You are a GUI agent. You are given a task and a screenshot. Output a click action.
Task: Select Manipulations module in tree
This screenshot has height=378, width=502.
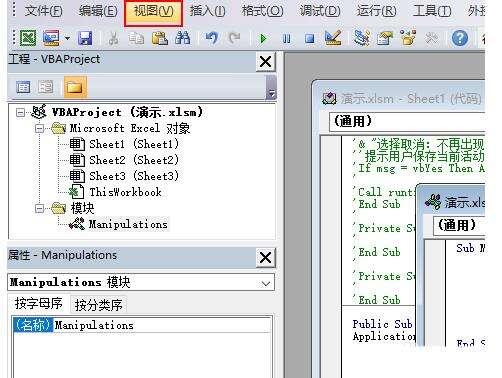coord(128,224)
